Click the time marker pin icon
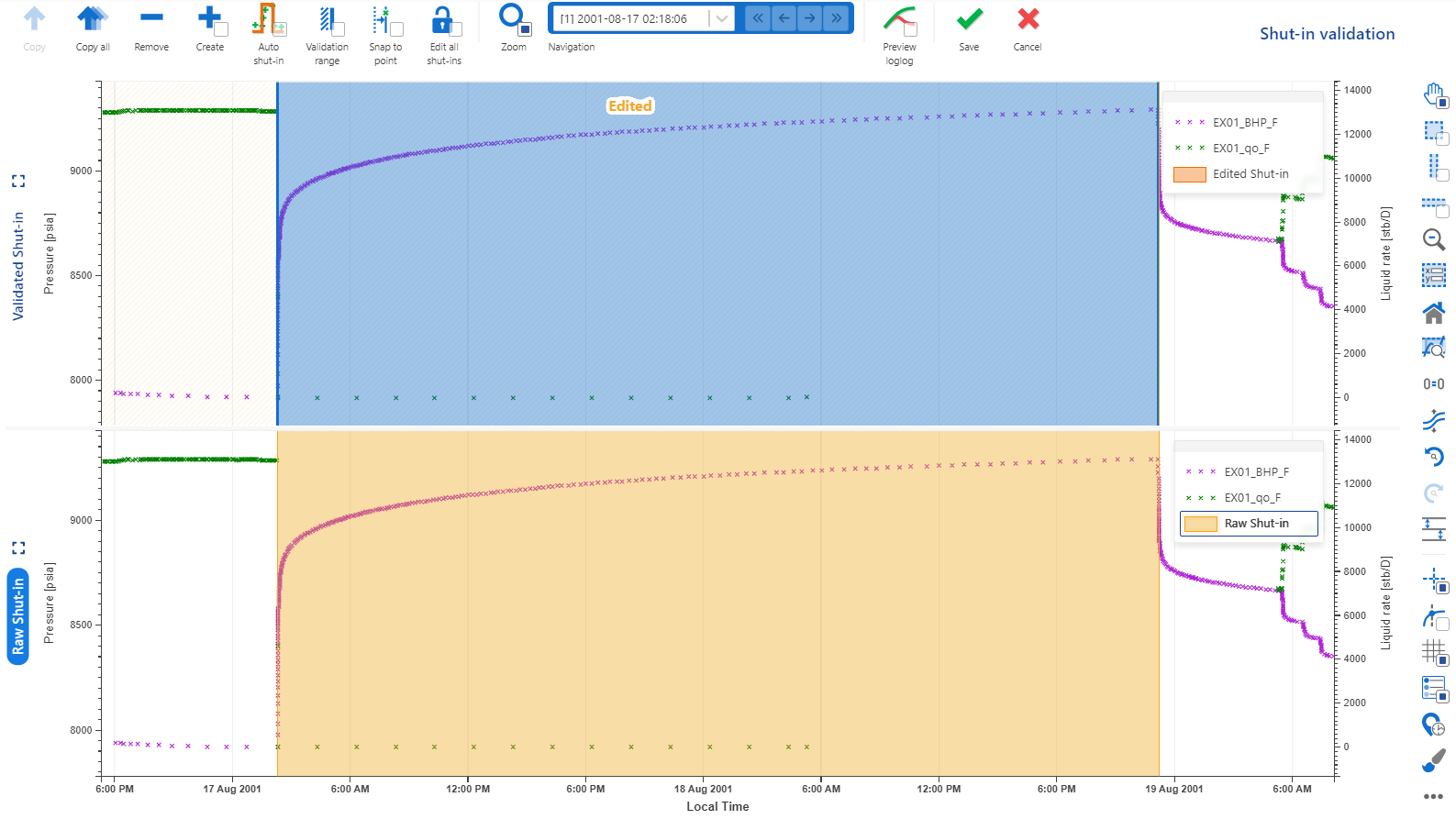The width and height of the screenshot is (1456, 819). point(1434,725)
